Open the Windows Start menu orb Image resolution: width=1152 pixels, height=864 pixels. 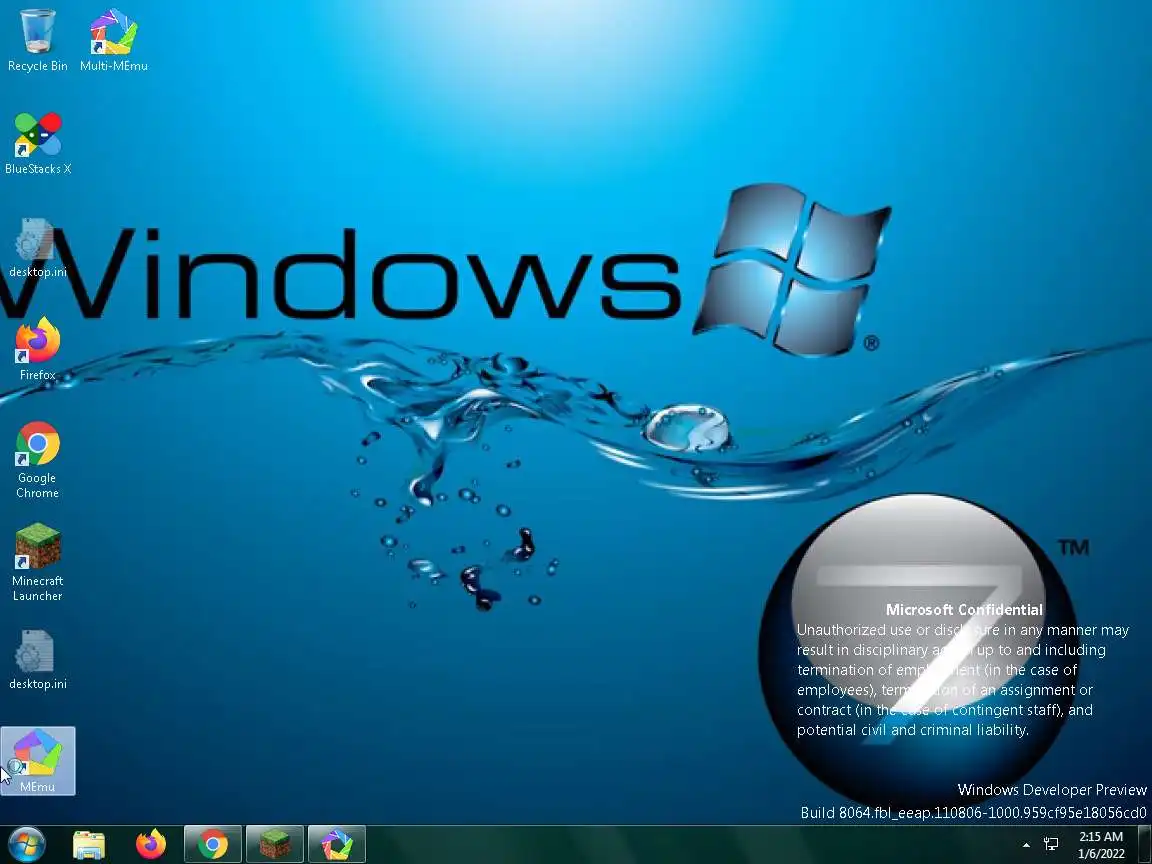click(x=27, y=845)
